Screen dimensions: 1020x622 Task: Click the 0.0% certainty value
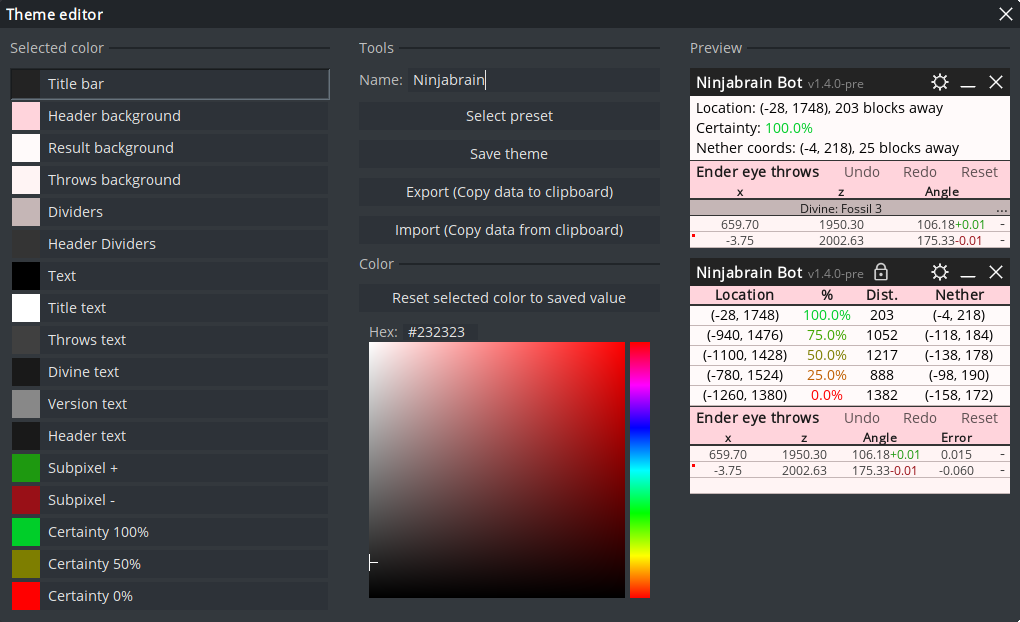[x=827, y=396]
